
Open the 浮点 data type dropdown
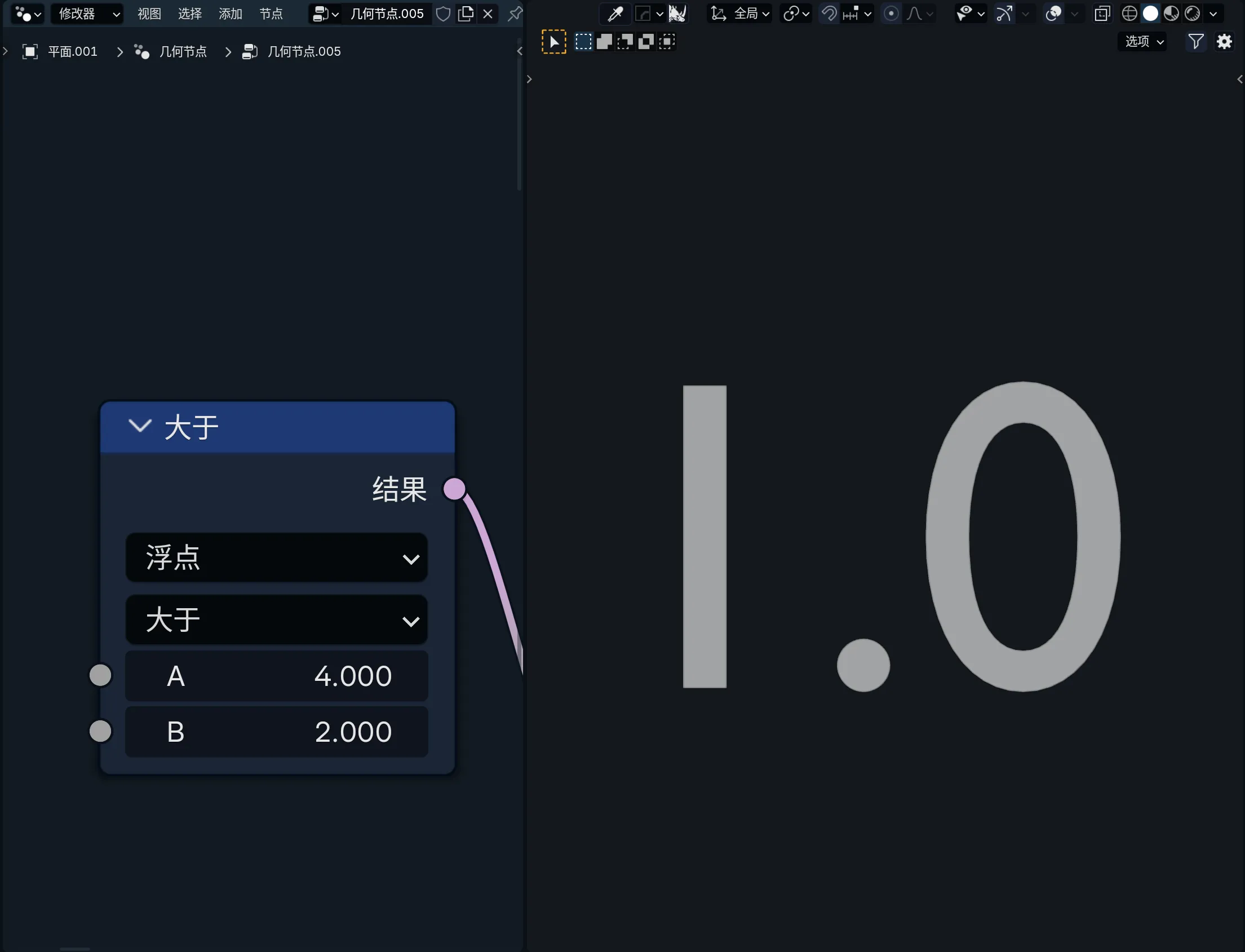point(277,557)
